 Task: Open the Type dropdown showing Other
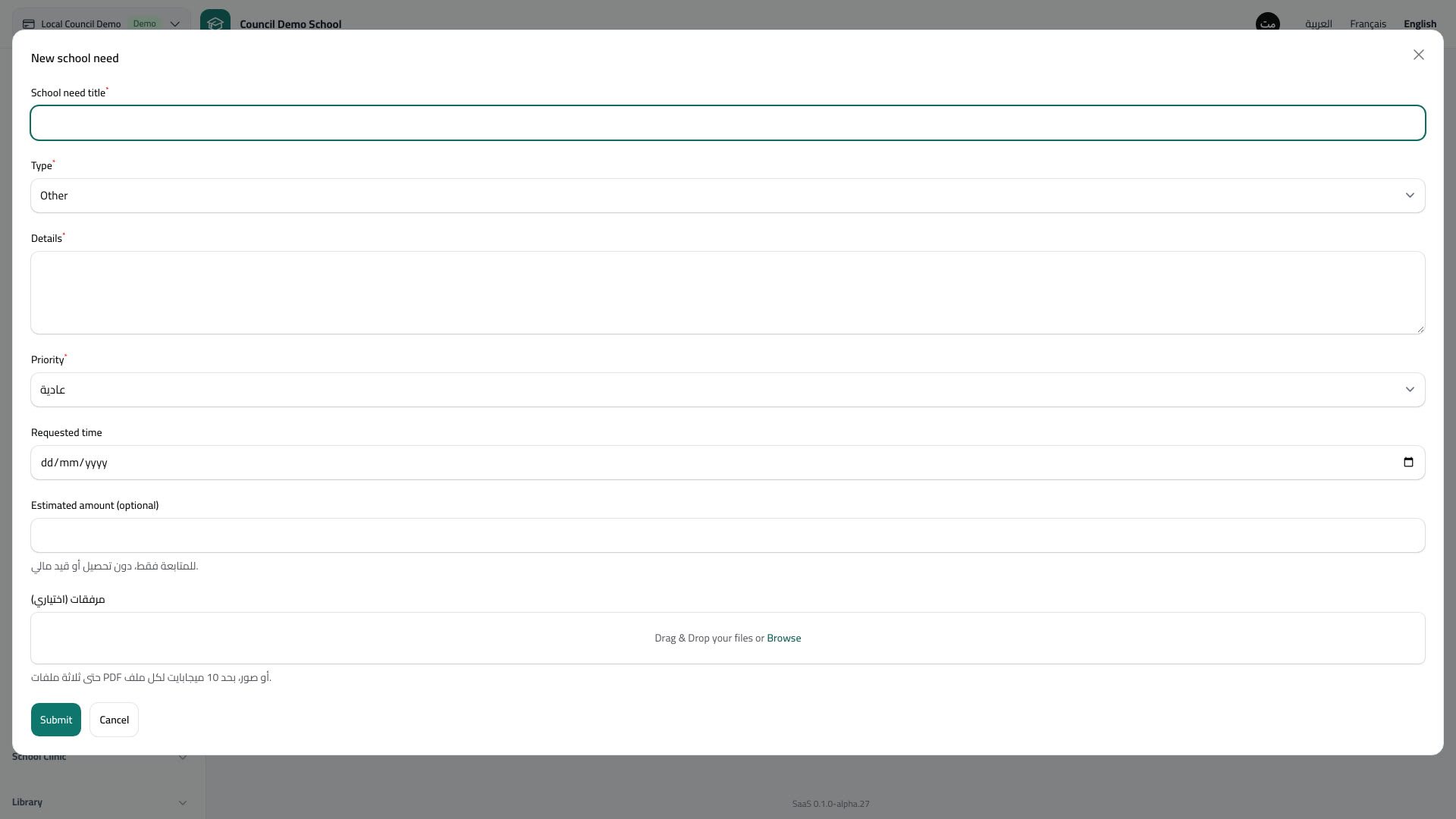(x=728, y=196)
